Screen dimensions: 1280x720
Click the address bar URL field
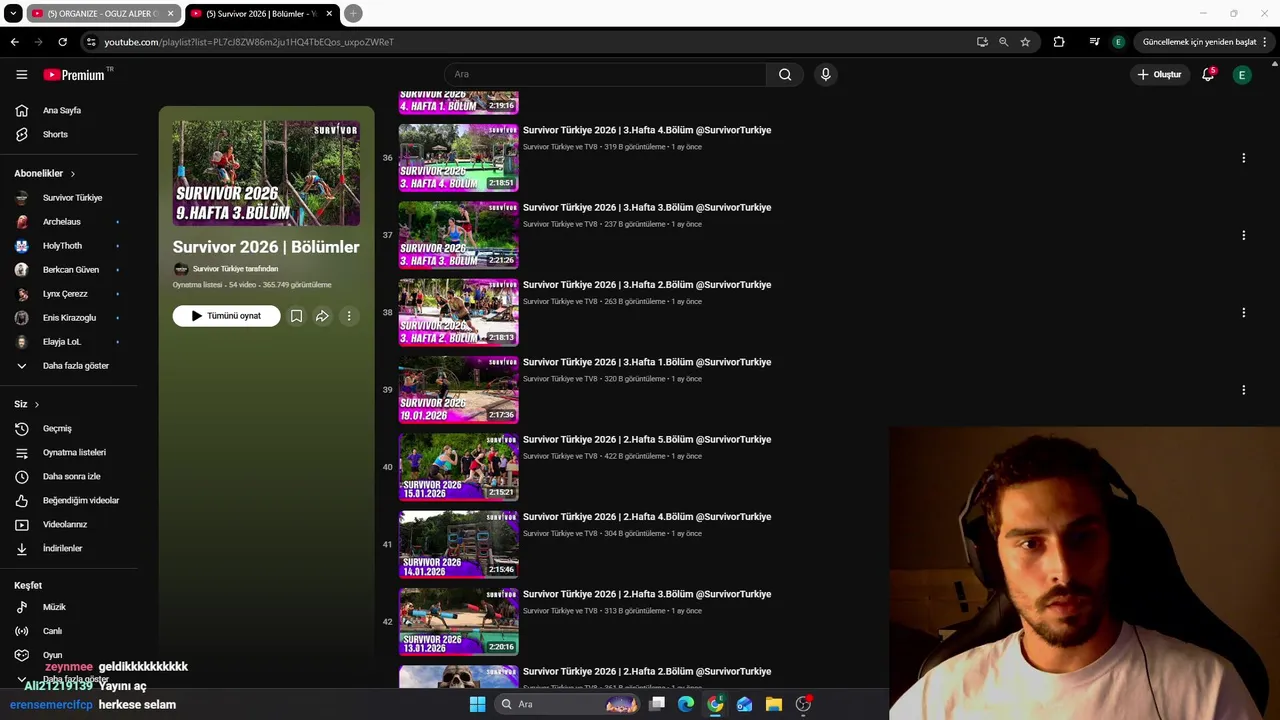click(x=530, y=42)
